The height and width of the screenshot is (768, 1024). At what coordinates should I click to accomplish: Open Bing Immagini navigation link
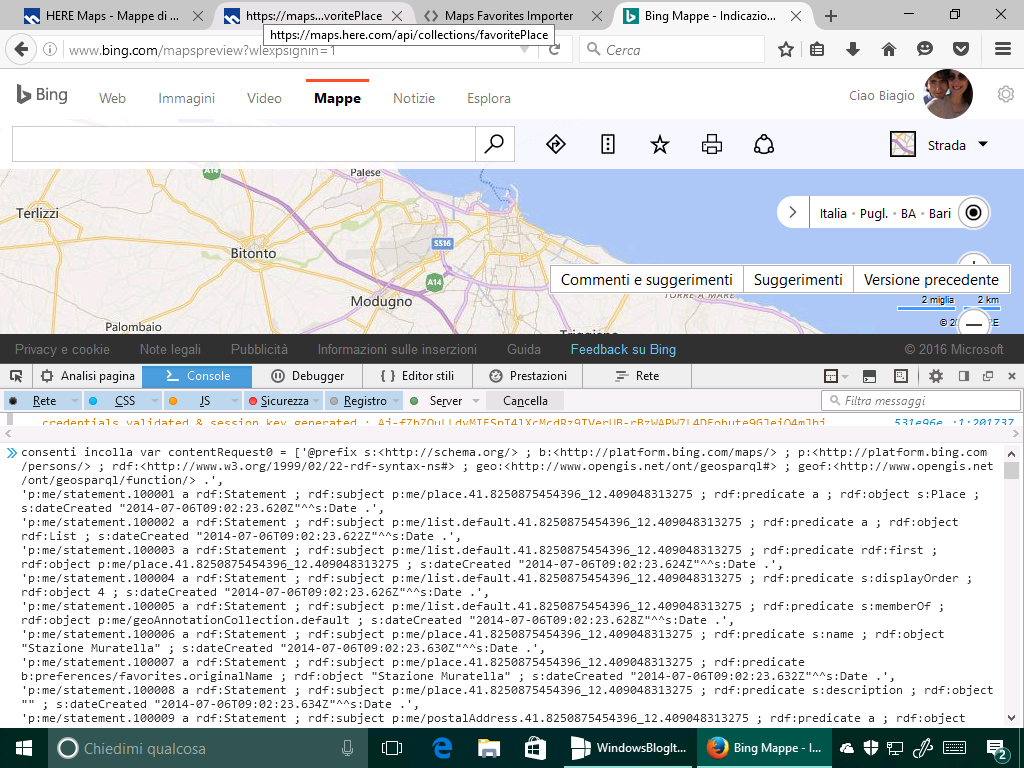[186, 99]
